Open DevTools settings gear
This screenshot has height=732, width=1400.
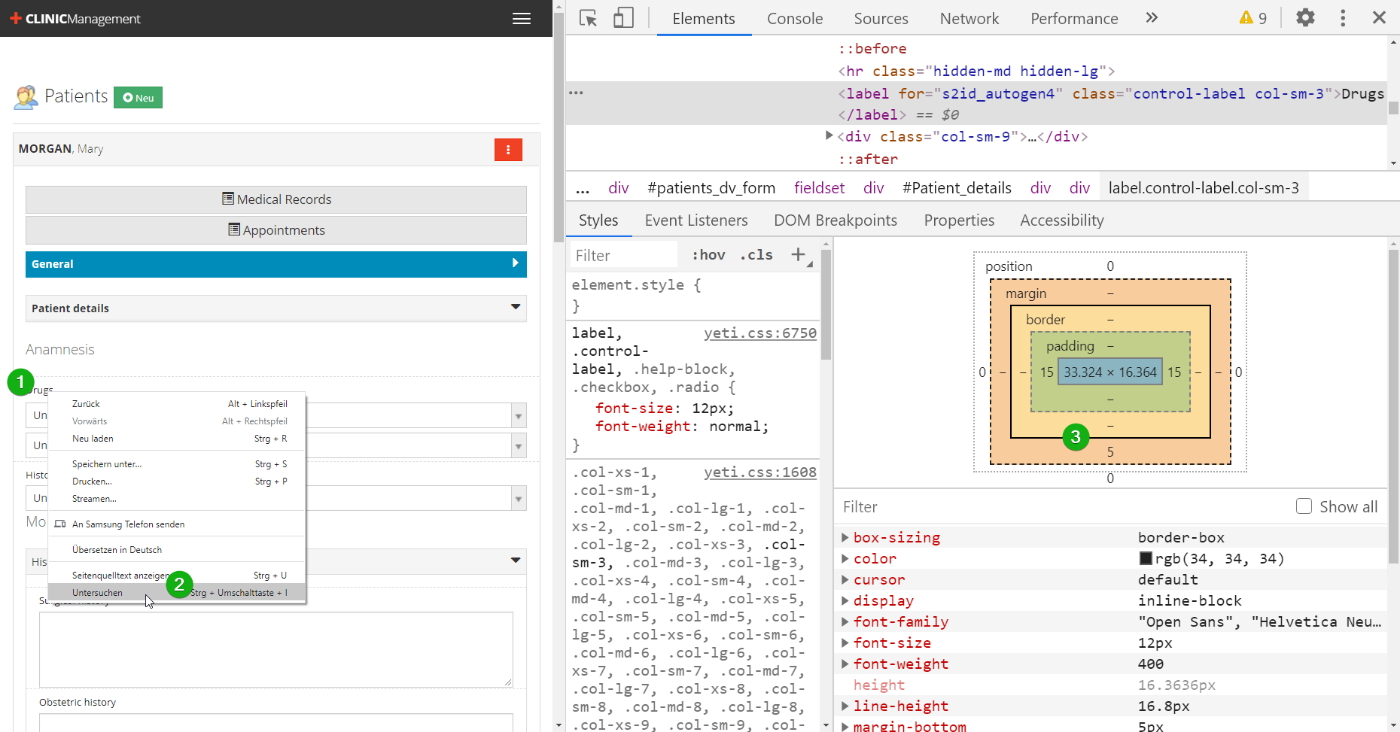1305,18
